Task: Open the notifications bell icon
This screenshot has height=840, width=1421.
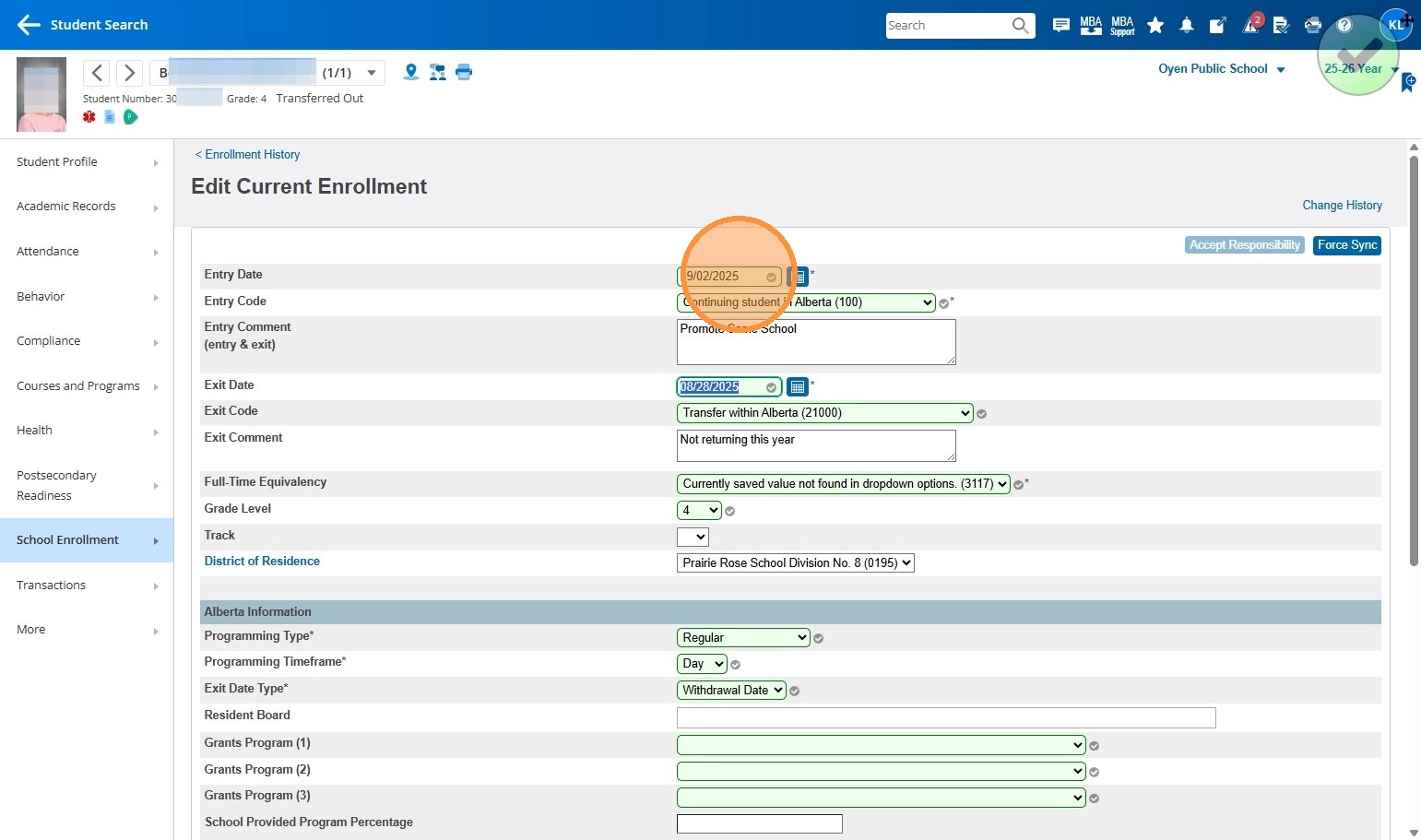Action: [1187, 26]
